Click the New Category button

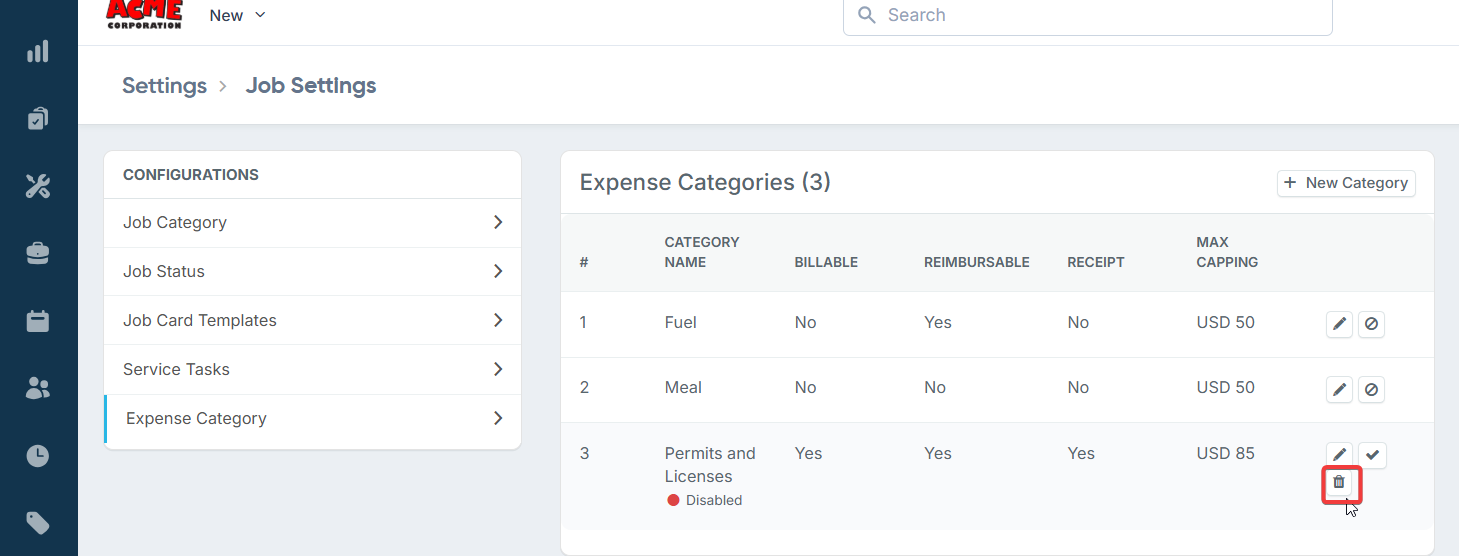[1346, 183]
